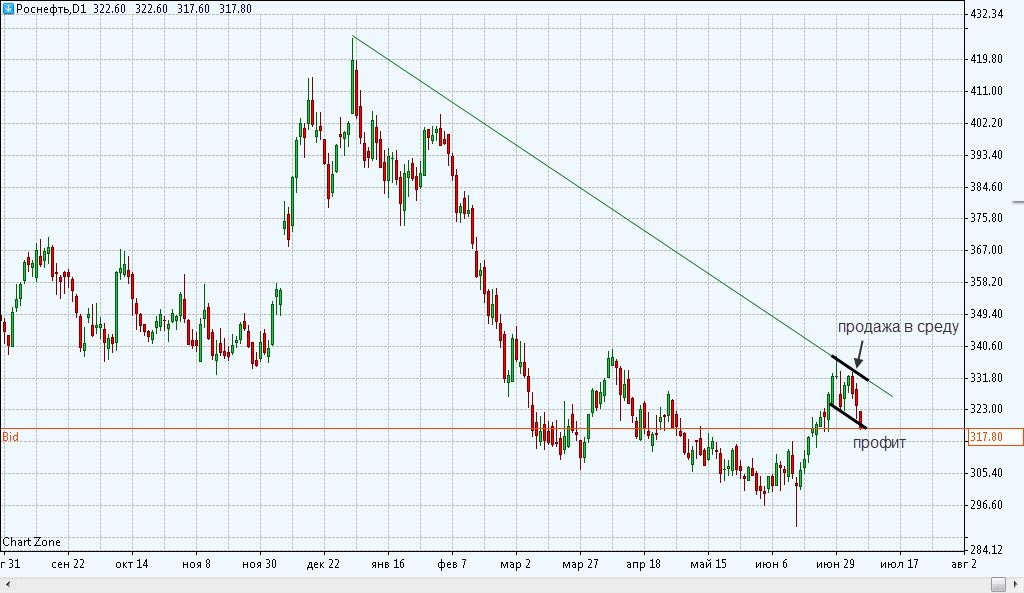Click the upper black channel line
Screen dimensions: 1024x593
(x=850, y=368)
